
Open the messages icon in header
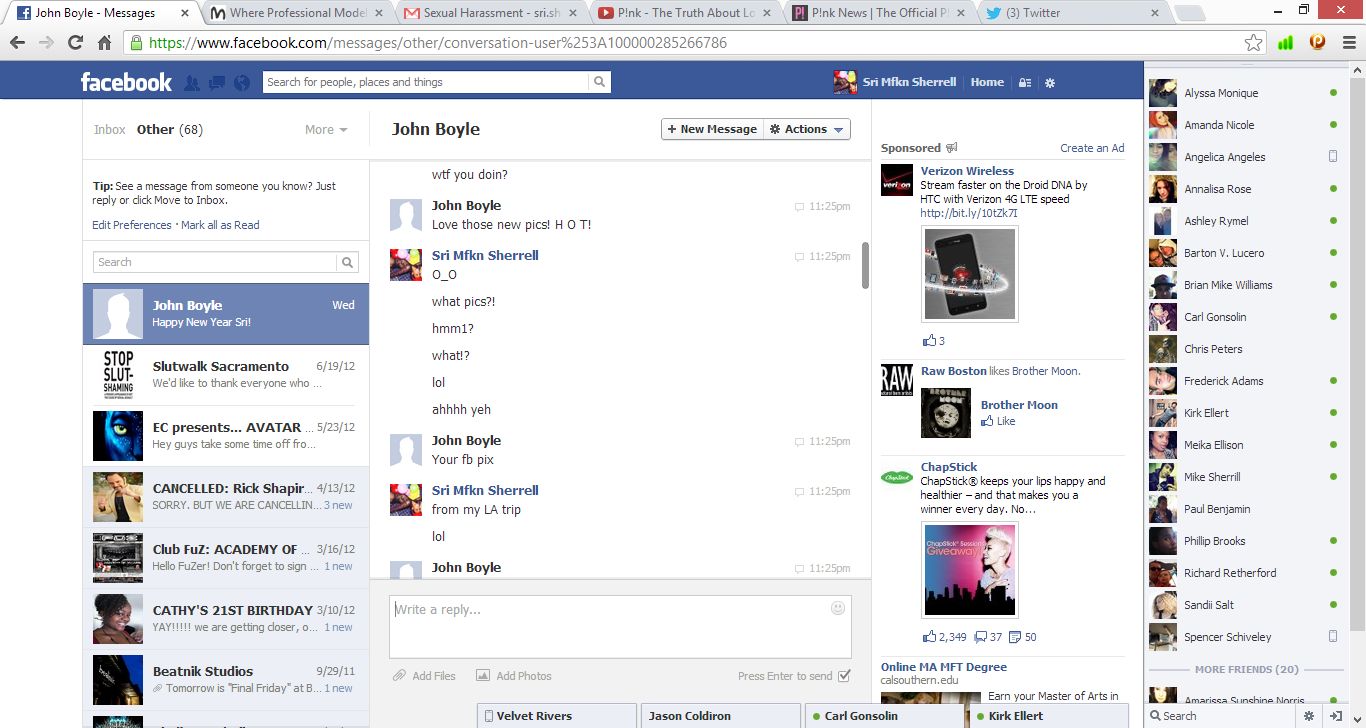pos(216,83)
